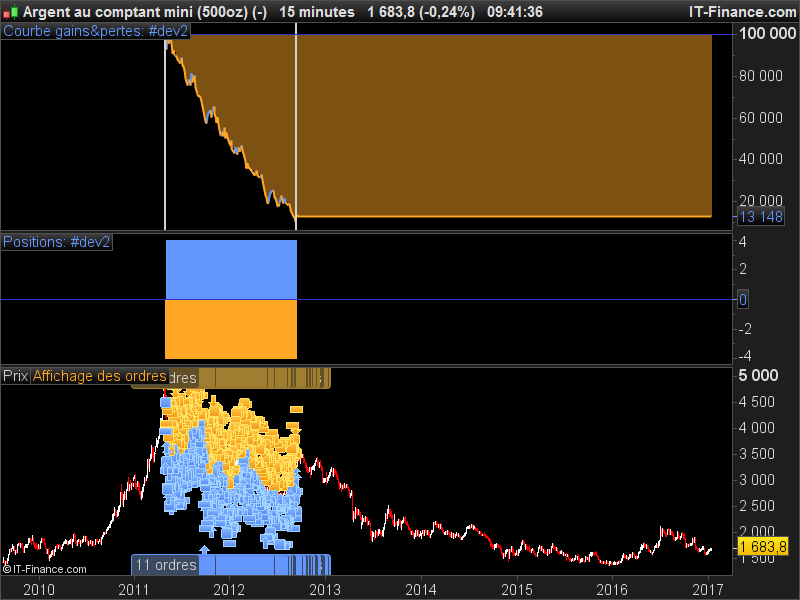
Task: Click the 2010 label on the time axis
Action: [39, 590]
